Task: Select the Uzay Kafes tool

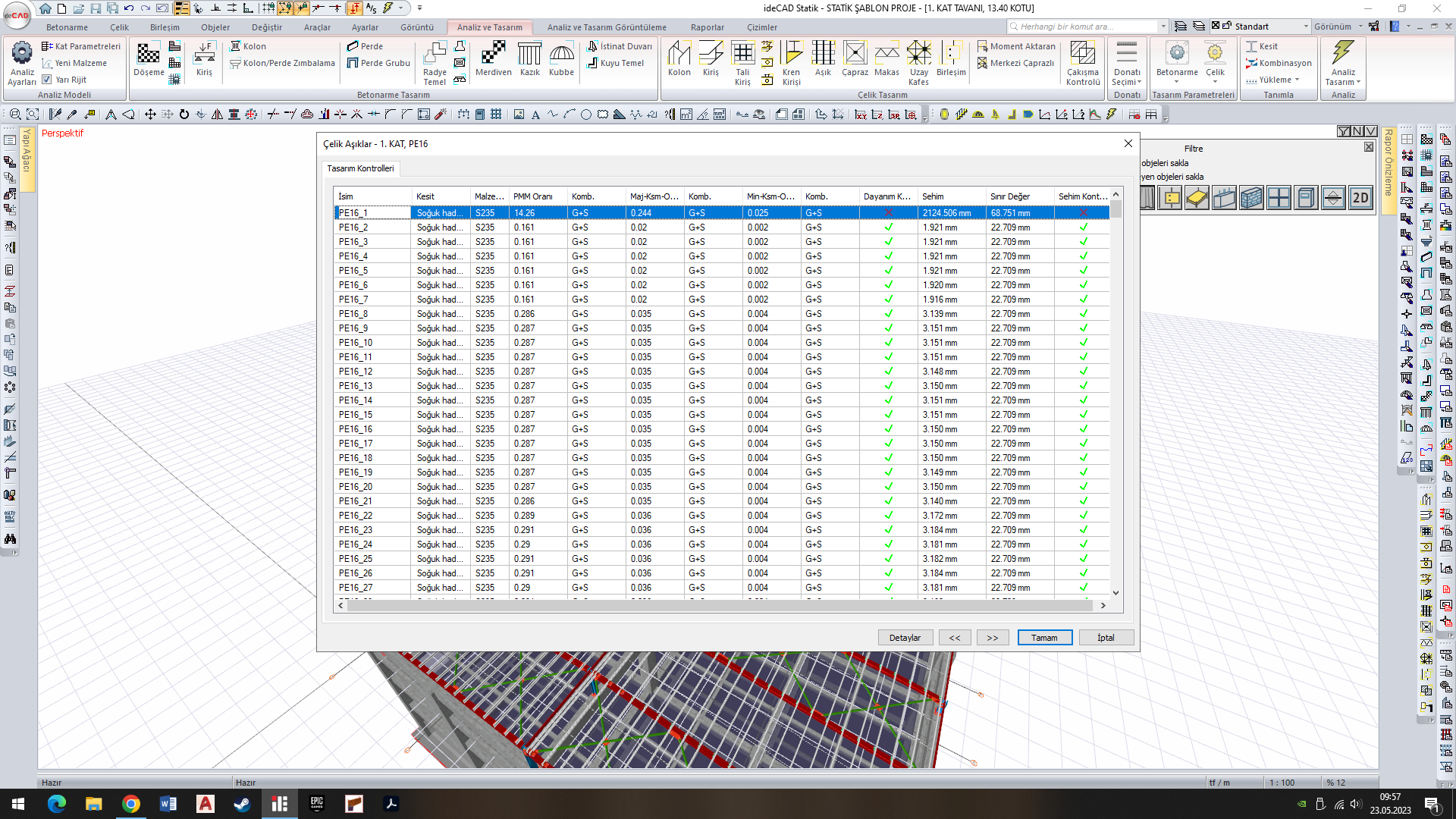Action: [918, 64]
